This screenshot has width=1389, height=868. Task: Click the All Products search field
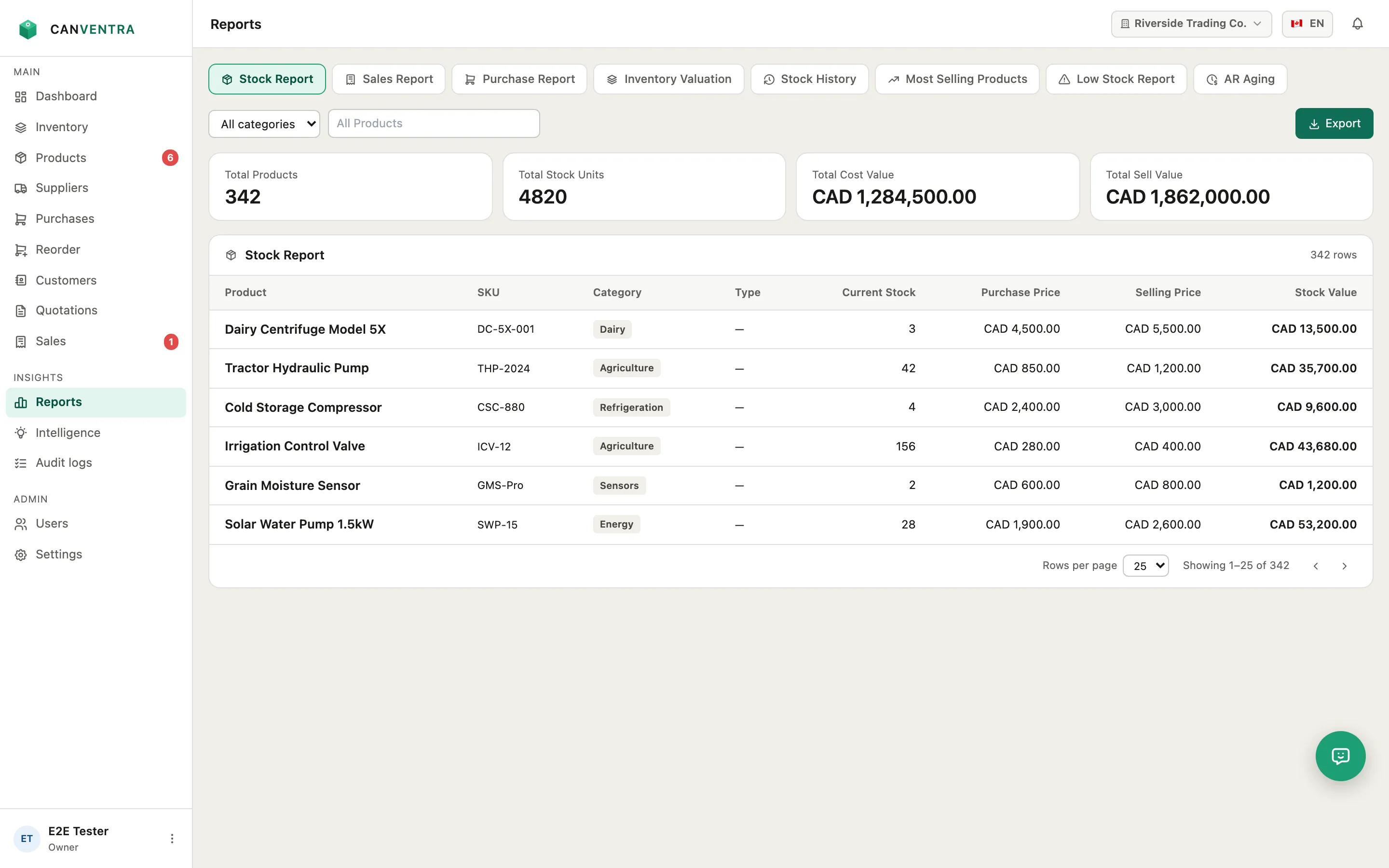[434, 123]
